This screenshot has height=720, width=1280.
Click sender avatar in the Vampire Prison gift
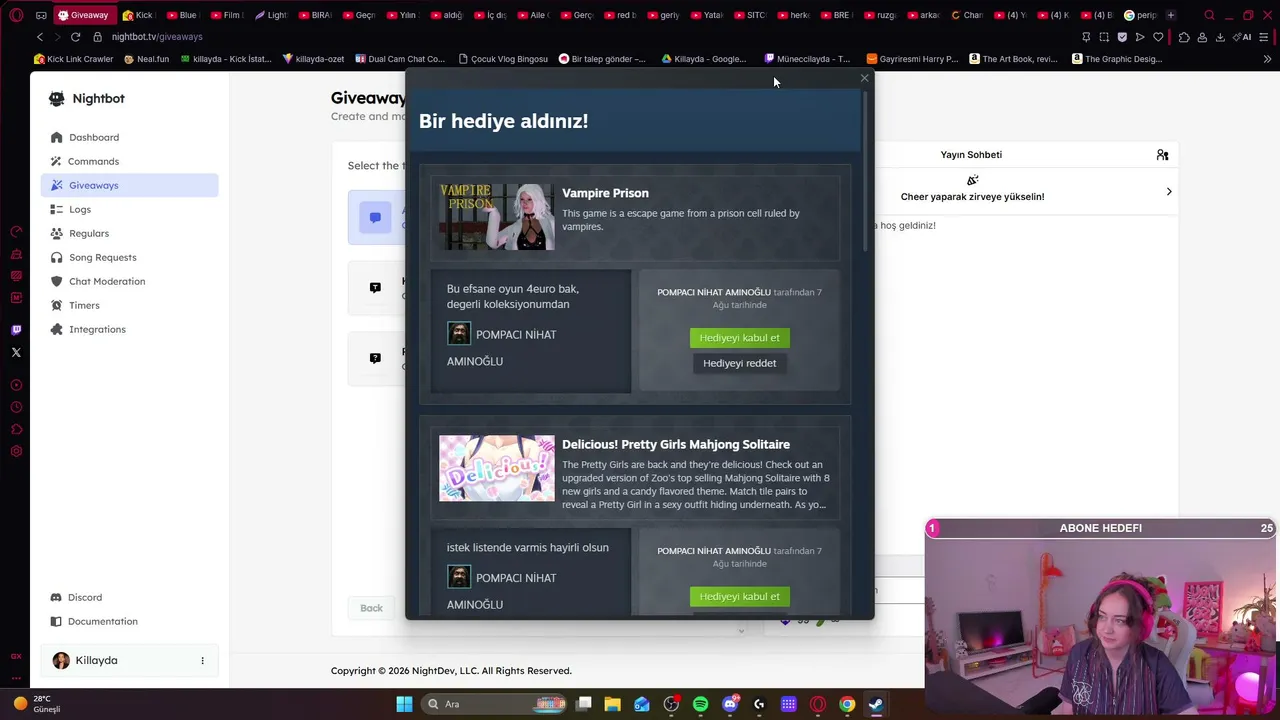(459, 334)
